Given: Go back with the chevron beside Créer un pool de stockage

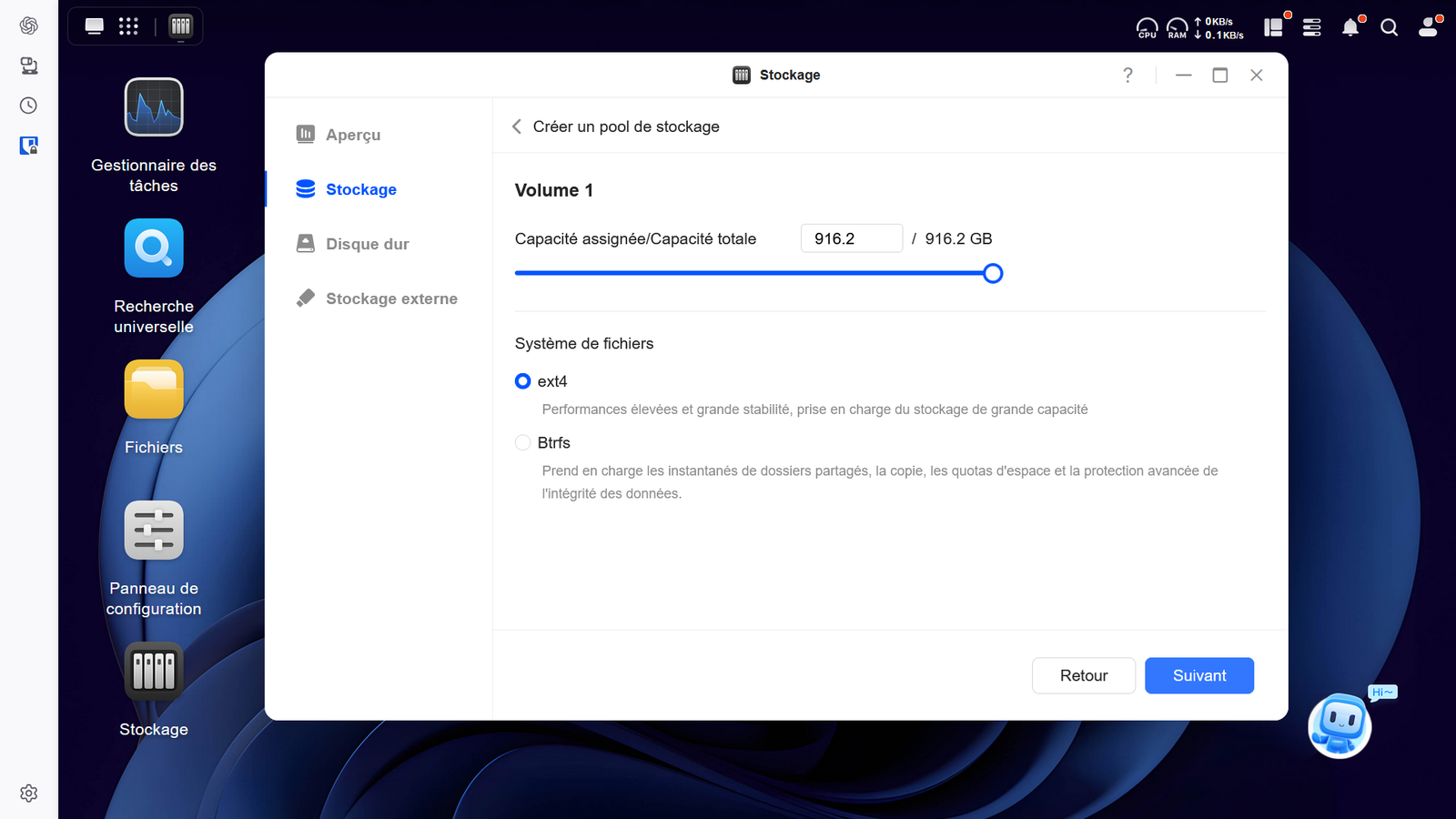Looking at the screenshot, I should tap(516, 126).
